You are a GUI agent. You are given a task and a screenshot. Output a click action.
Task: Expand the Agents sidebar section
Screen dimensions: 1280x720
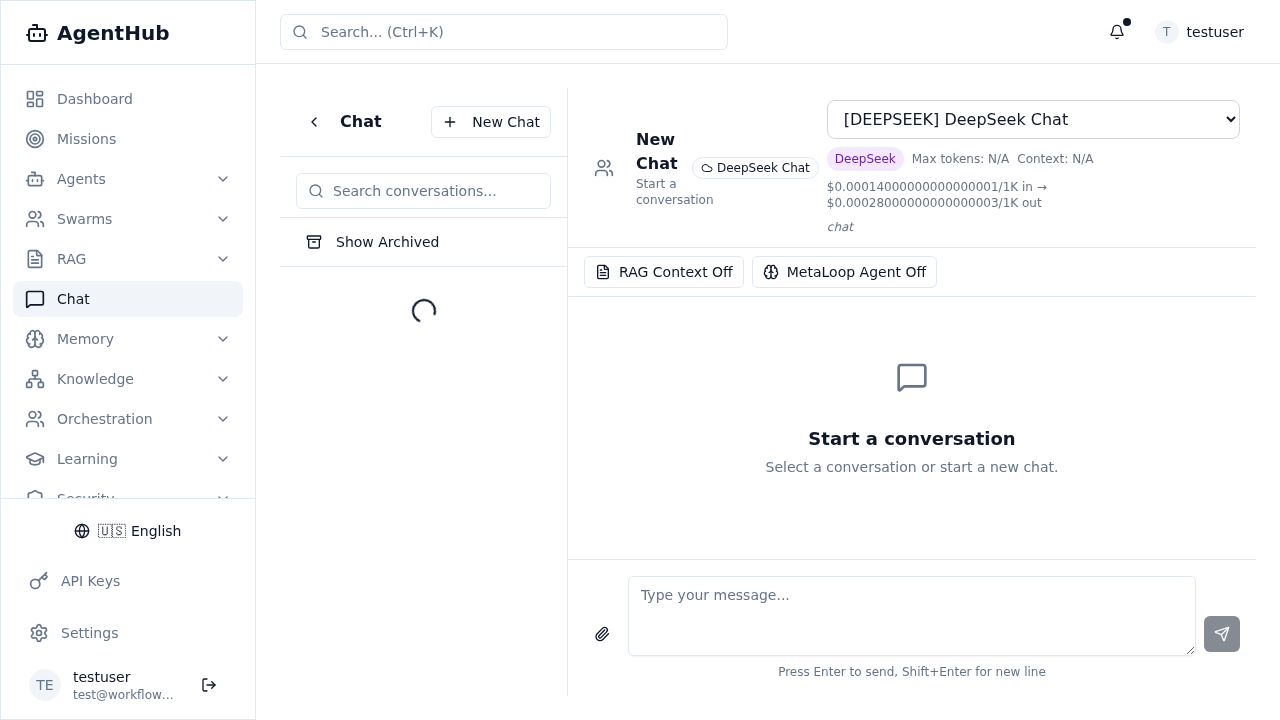tap(223, 179)
